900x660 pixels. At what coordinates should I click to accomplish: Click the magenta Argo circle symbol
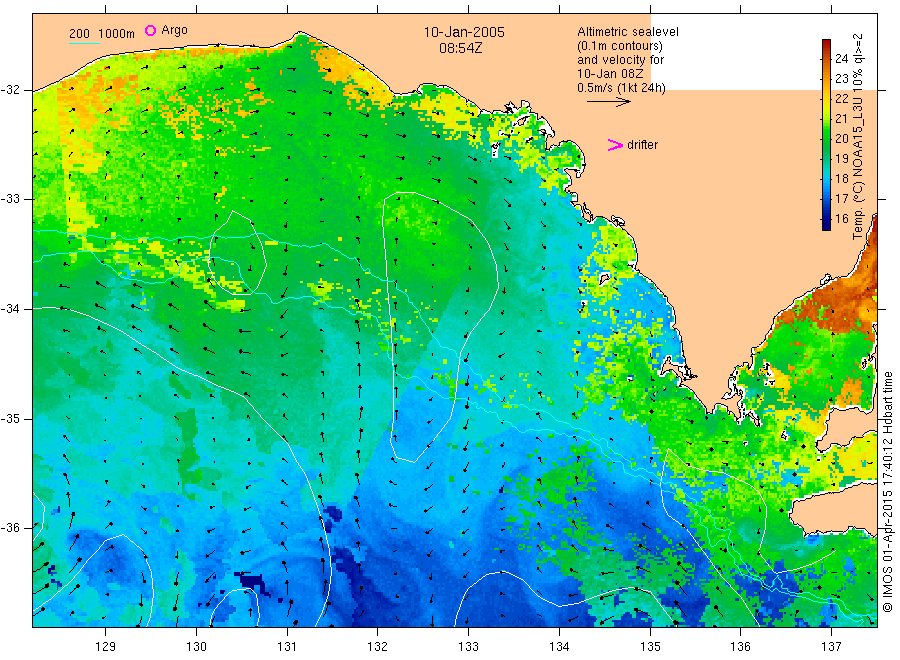pos(150,30)
